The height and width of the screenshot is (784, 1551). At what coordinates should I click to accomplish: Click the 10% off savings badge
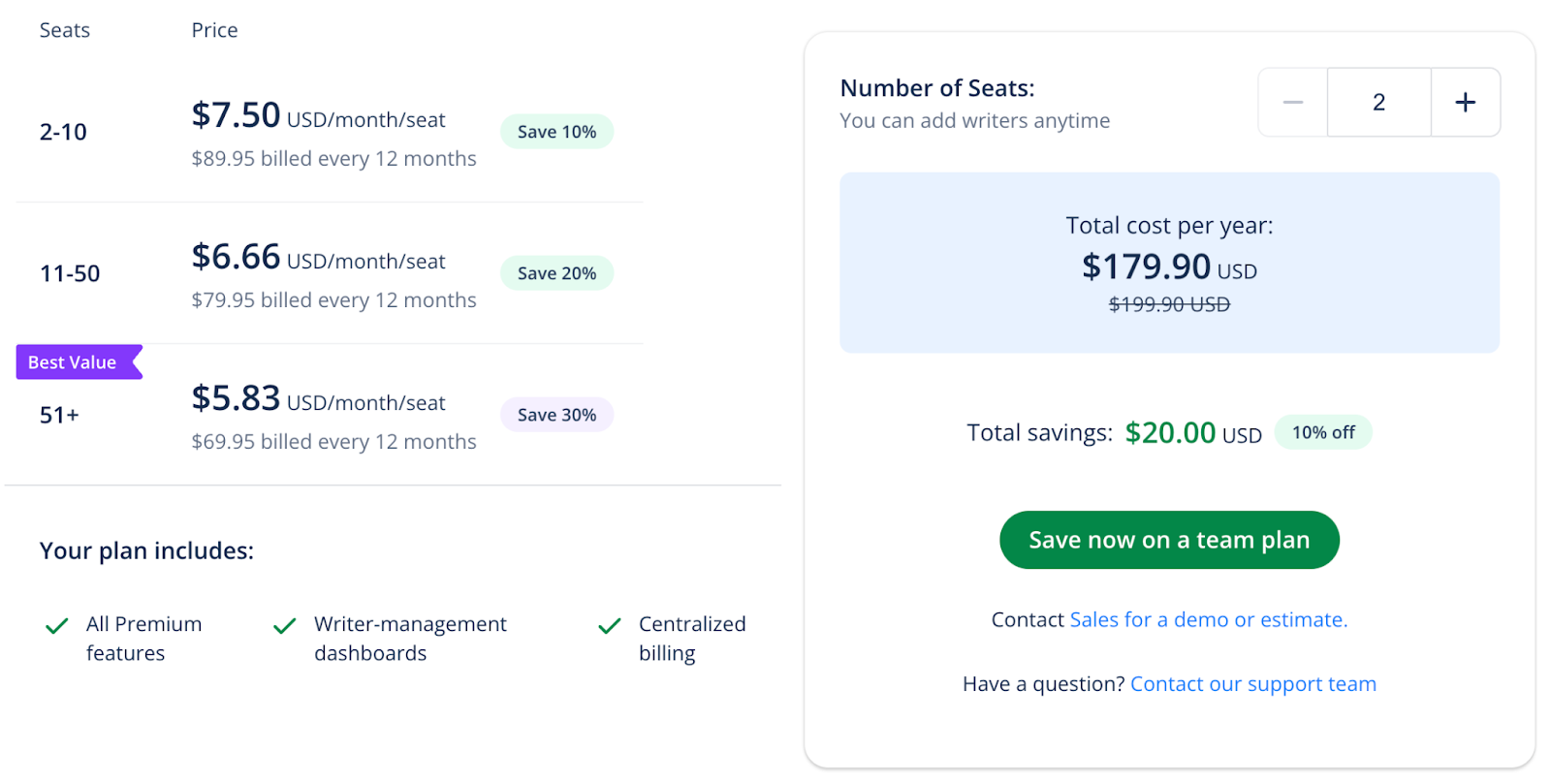click(1323, 432)
